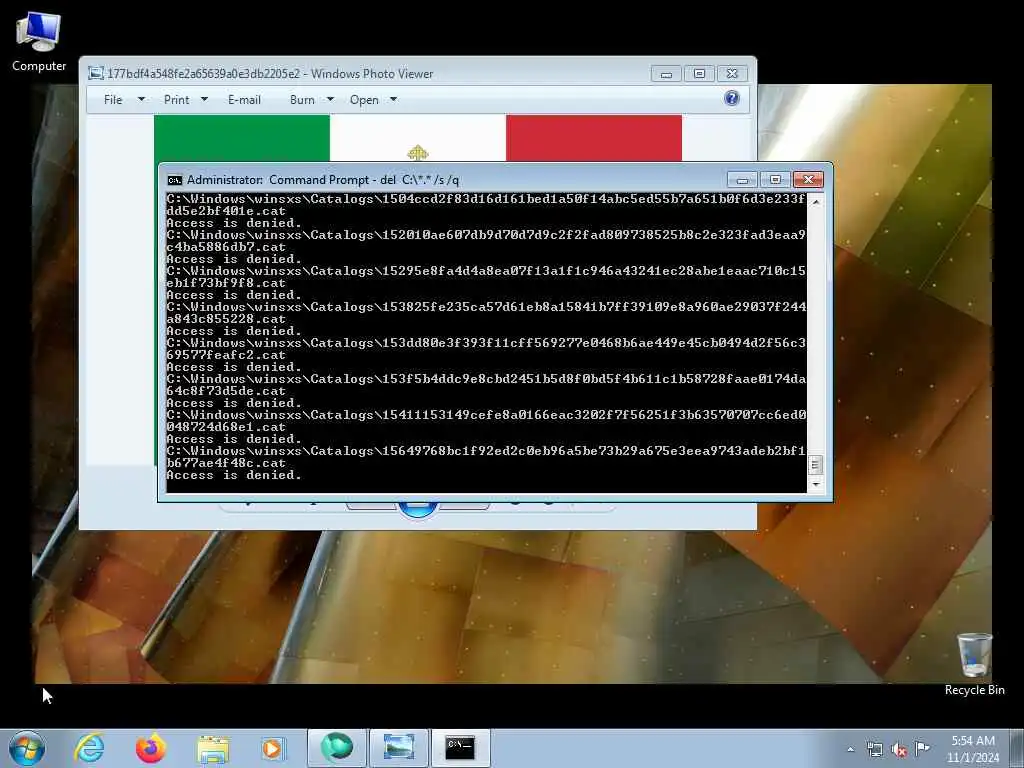Click the Photo Viewer title bar icon

(x=96, y=73)
